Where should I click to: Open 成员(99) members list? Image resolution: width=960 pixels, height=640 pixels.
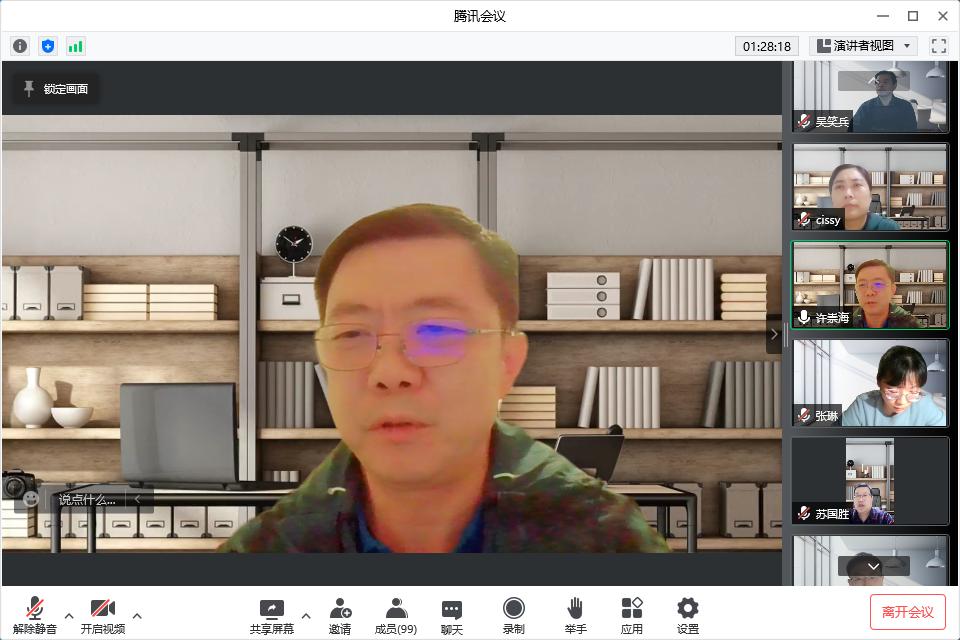pos(396,615)
